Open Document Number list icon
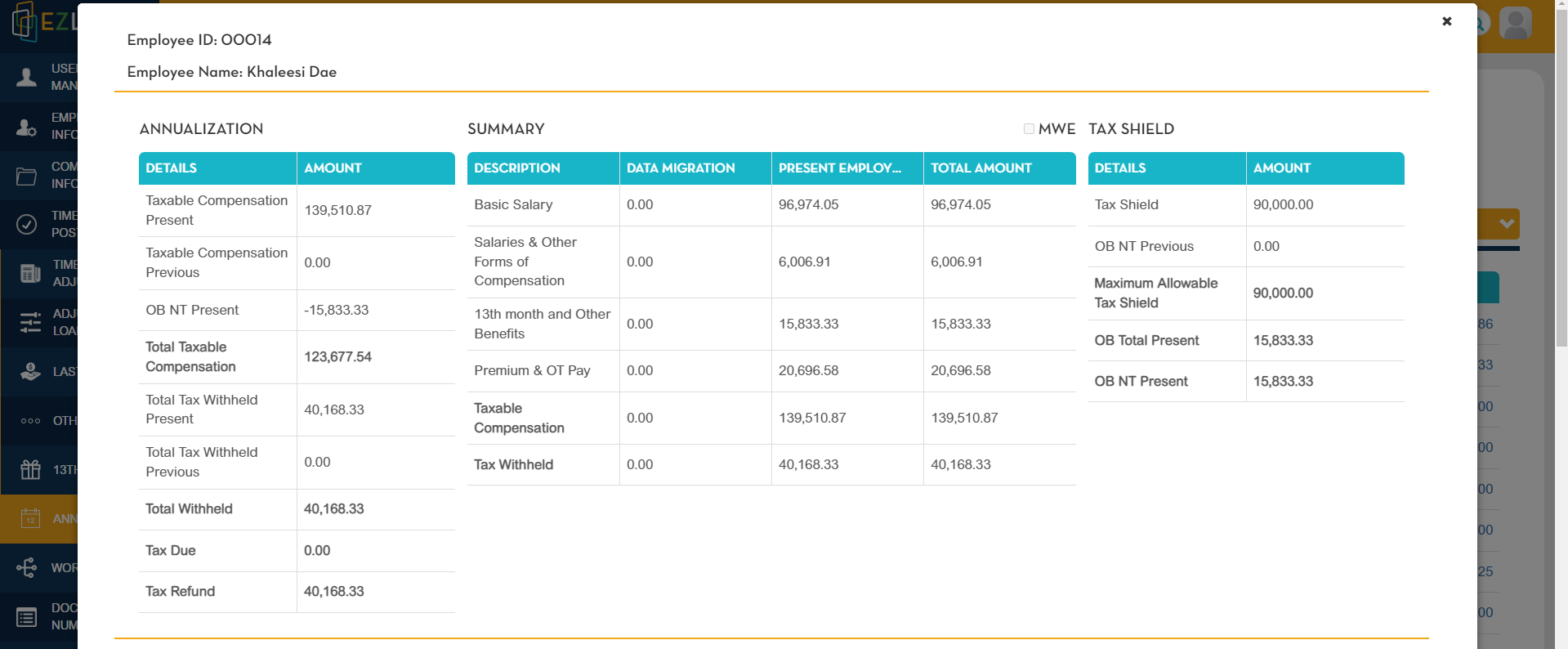Screen dimensions: 1568x649 (x=27, y=617)
